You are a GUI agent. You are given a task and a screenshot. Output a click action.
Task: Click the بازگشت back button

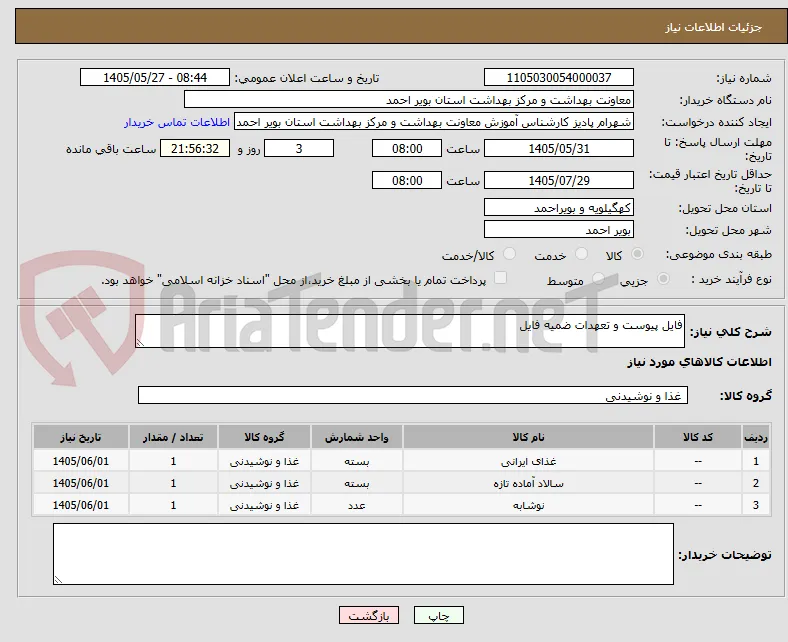click(x=369, y=615)
